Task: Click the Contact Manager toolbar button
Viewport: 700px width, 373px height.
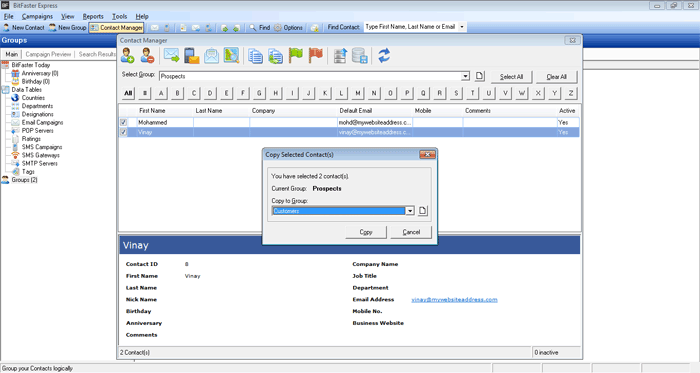Action: click(117, 28)
